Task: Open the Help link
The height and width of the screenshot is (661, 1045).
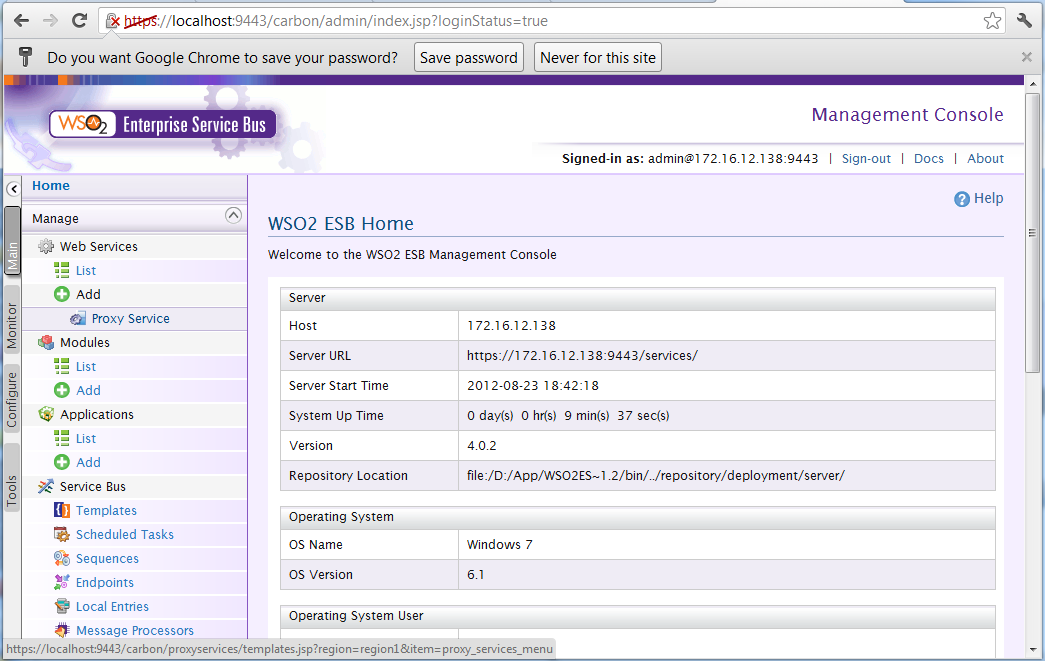Action: click(988, 198)
